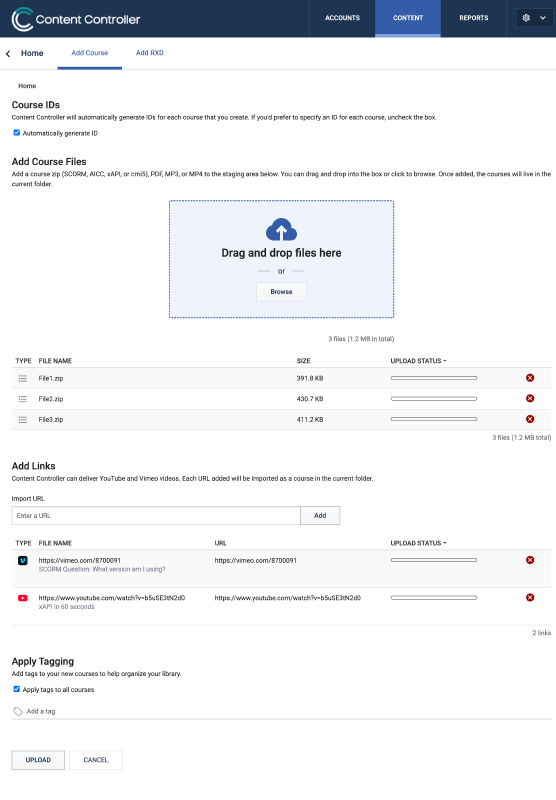556x800 pixels.
Task: Click the 391.8 KB size cell
Action: coord(310,379)
